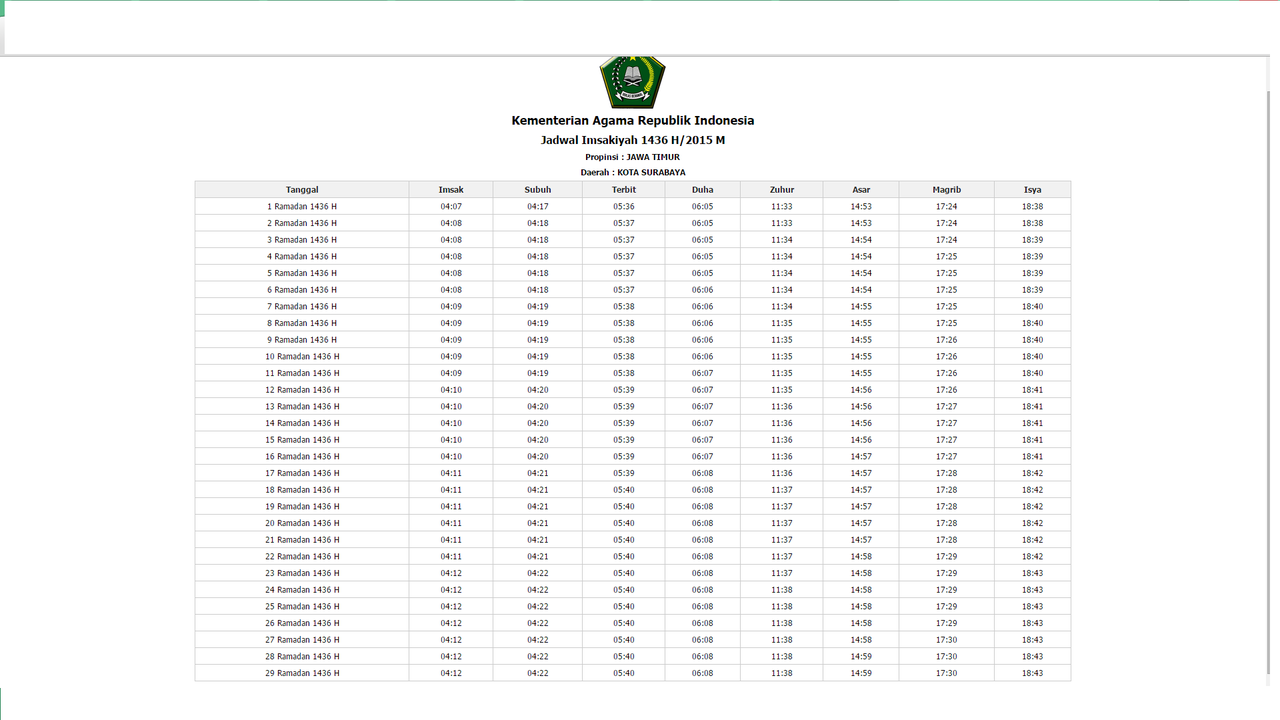This screenshot has height=720, width=1280.
Task: Select the 14 Ramadan 1436 H date cell
Action: 302,423
